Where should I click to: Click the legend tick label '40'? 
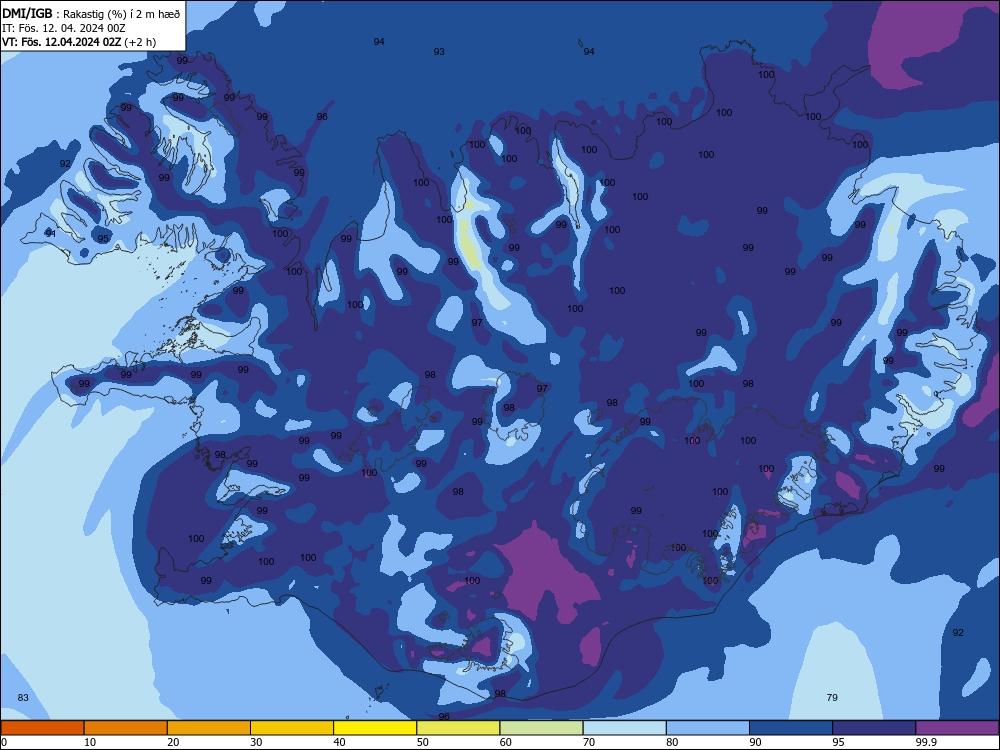(339, 742)
